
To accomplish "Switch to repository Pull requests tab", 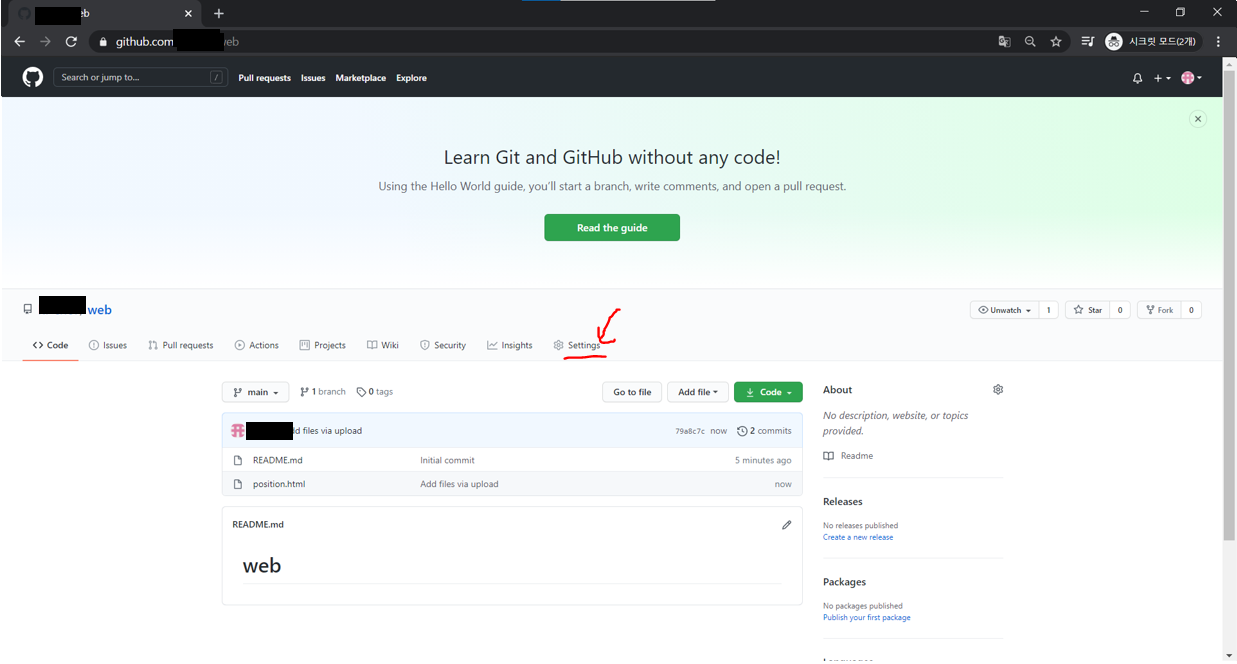I will click(180, 345).
